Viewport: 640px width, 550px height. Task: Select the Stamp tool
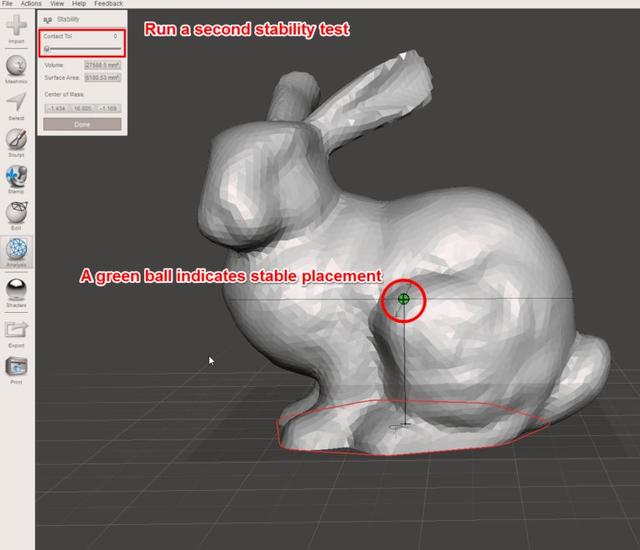pyautogui.click(x=16, y=176)
